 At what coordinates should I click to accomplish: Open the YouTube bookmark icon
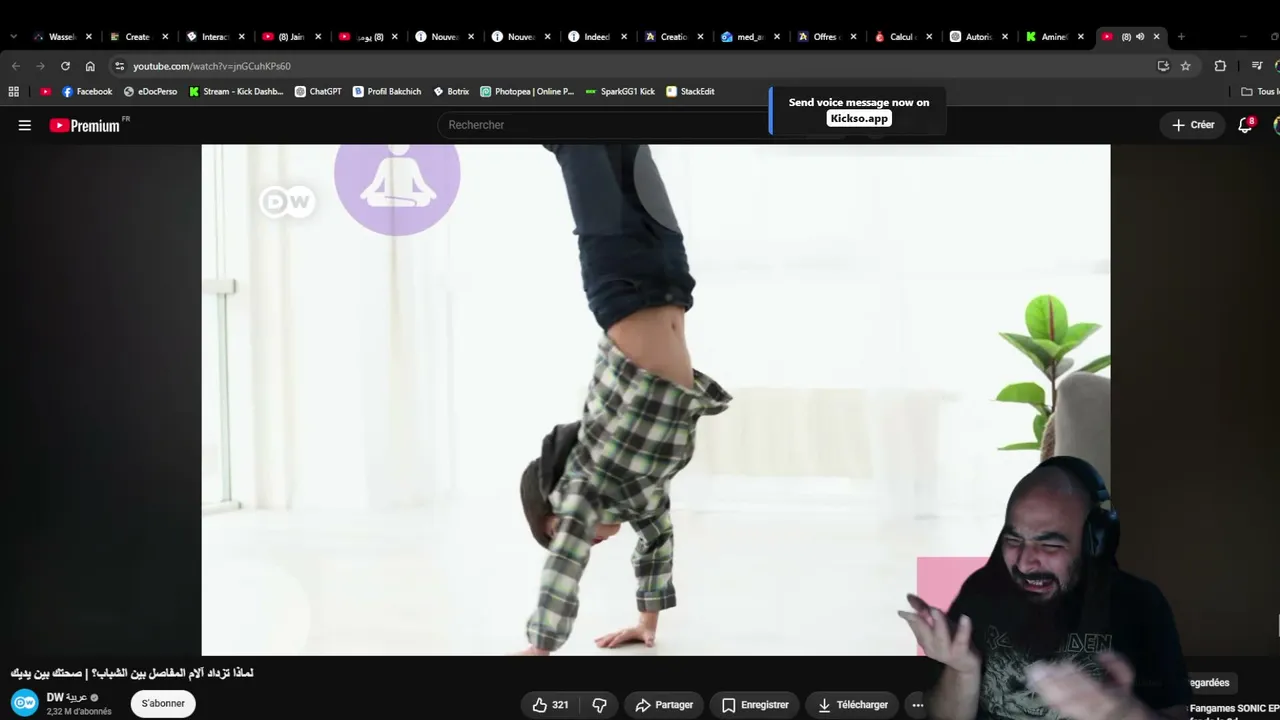45,92
